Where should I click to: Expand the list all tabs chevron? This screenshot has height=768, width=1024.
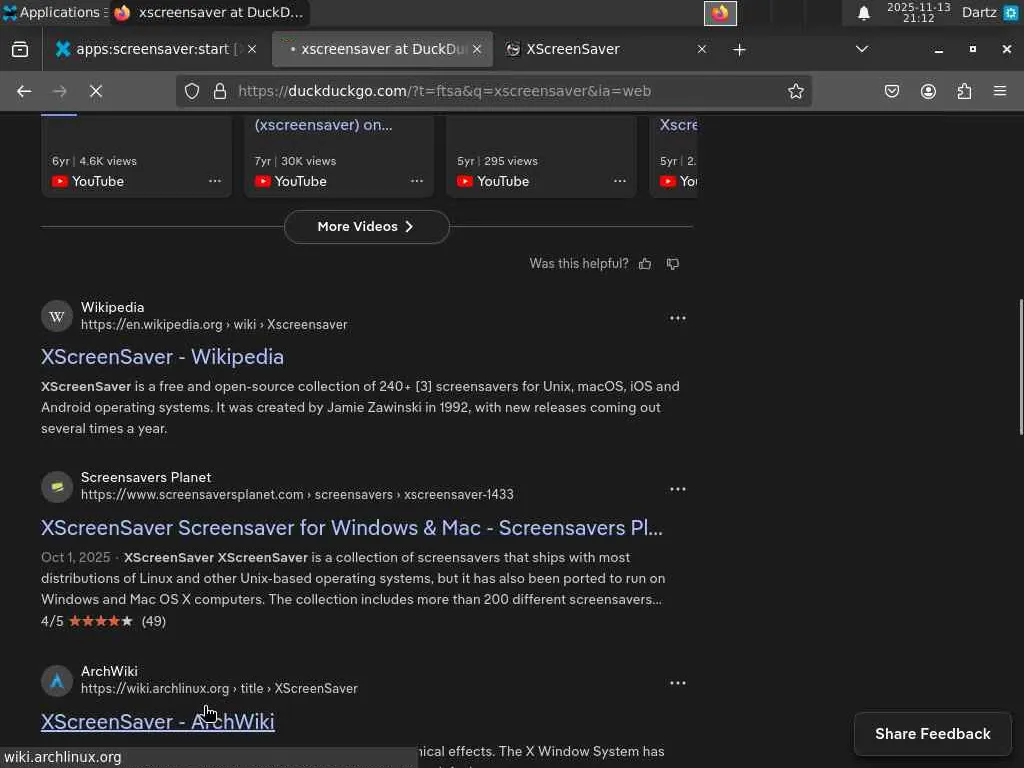[862, 50]
